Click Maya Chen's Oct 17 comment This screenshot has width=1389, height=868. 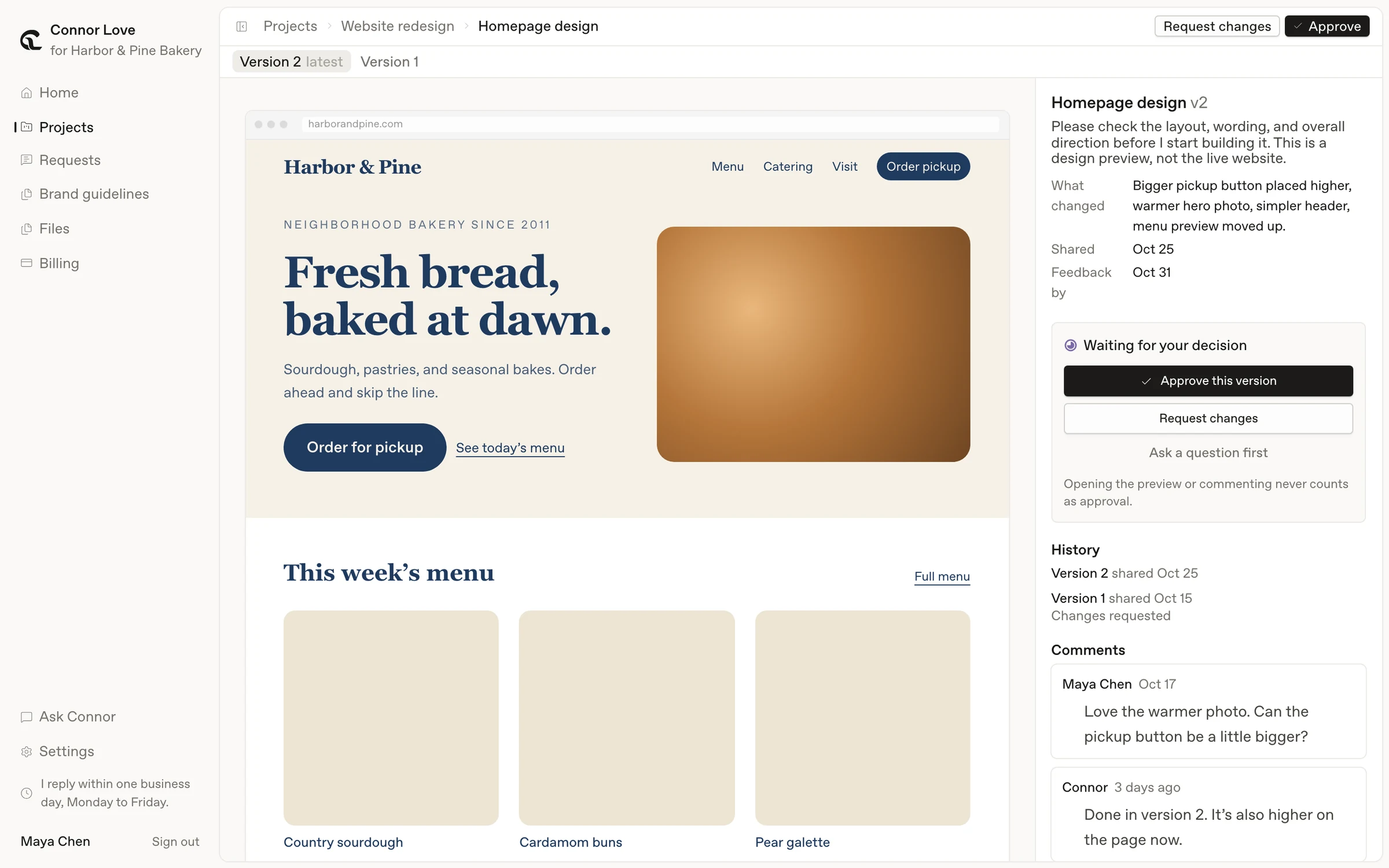pyautogui.click(x=1208, y=711)
